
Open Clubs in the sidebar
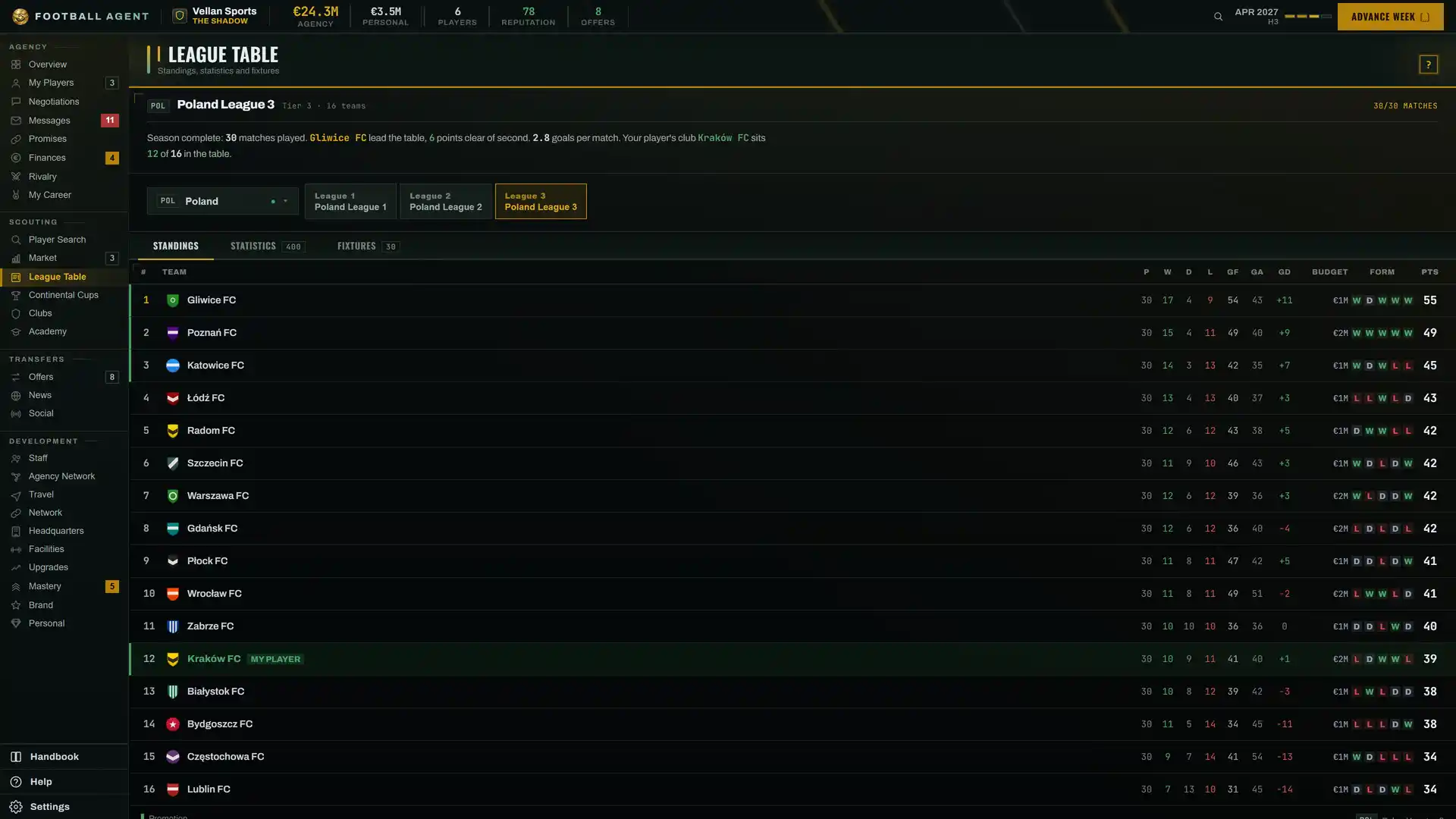pyautogui.click(x=64, y=313)
